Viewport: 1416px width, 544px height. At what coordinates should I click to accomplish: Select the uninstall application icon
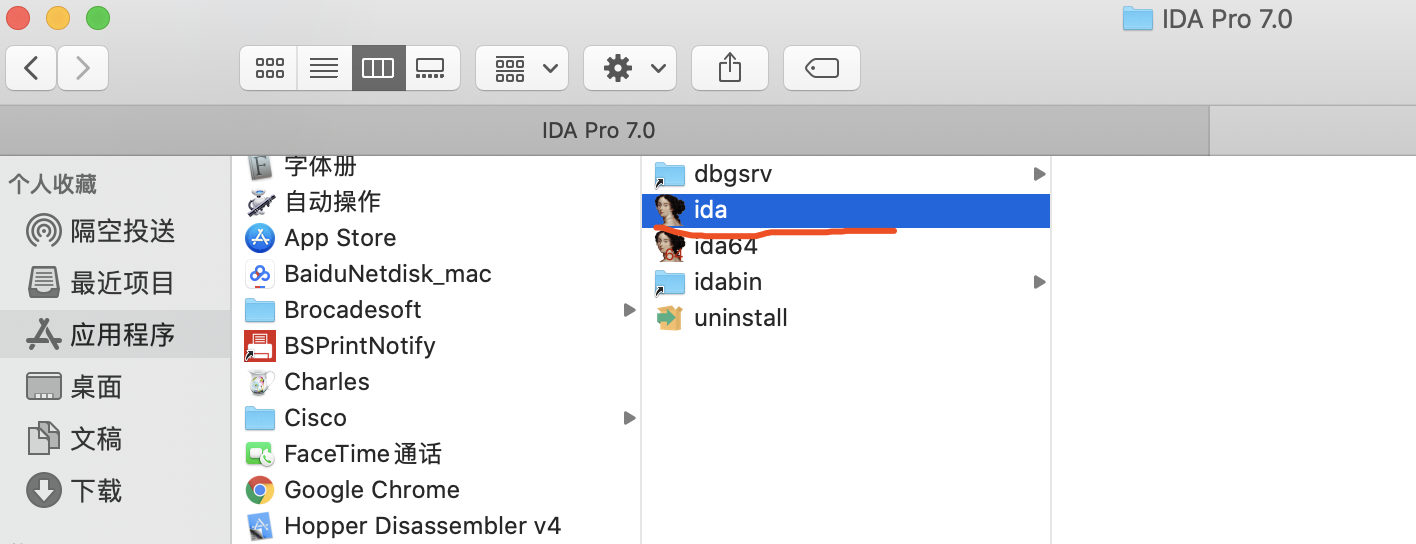tap(668, 318)
